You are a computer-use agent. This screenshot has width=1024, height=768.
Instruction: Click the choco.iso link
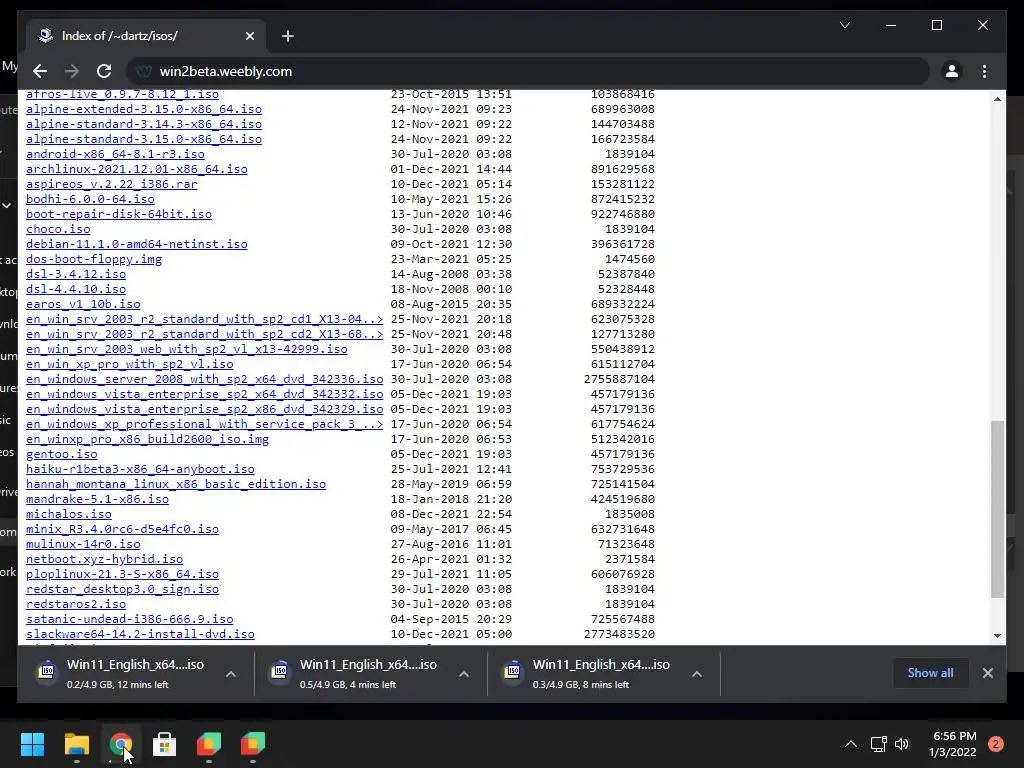(x=58, y=229)
